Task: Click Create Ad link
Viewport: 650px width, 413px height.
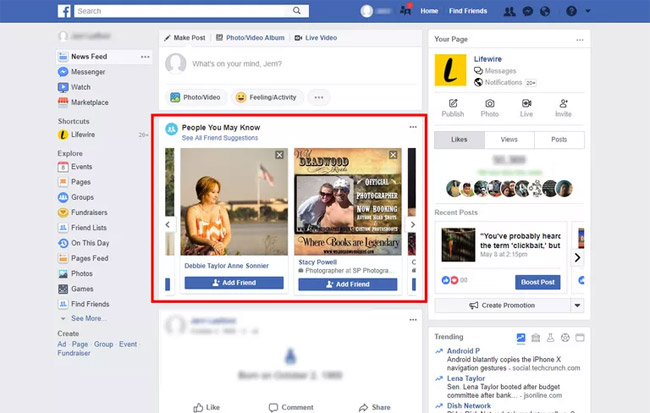Action: coord(61,344)
